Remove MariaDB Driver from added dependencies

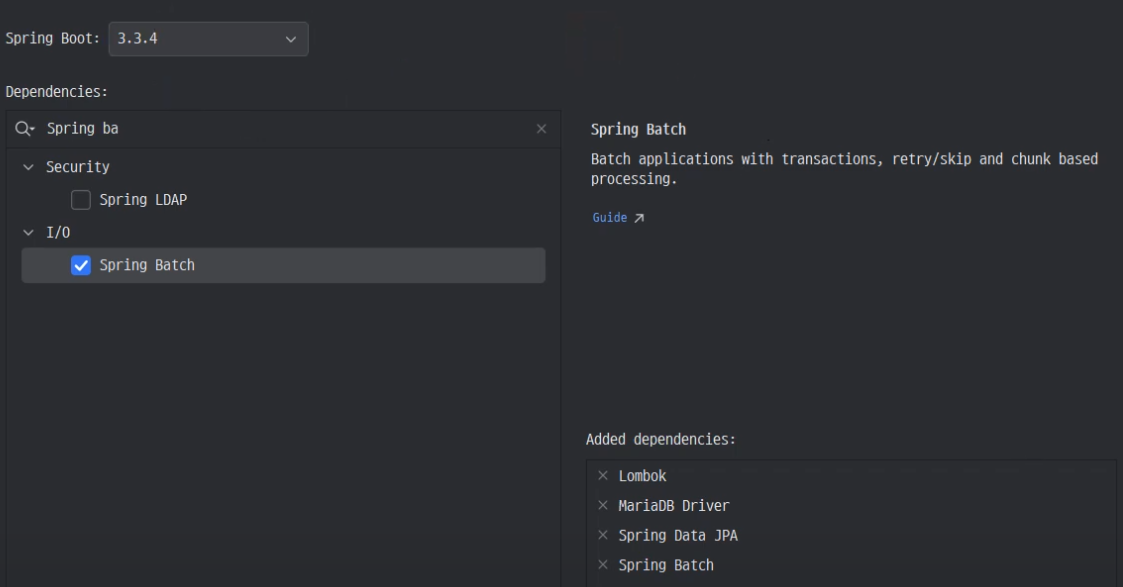point(603,505)
